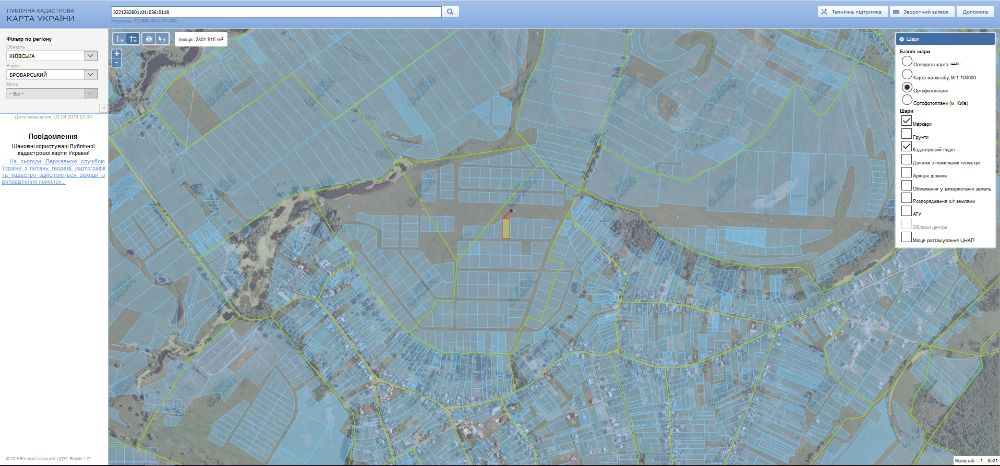The width and height of the screenshot is (1000, 466).
Task: Enable the Розпорядження с/г землями checkbox
Action: [x=906, y=198]
